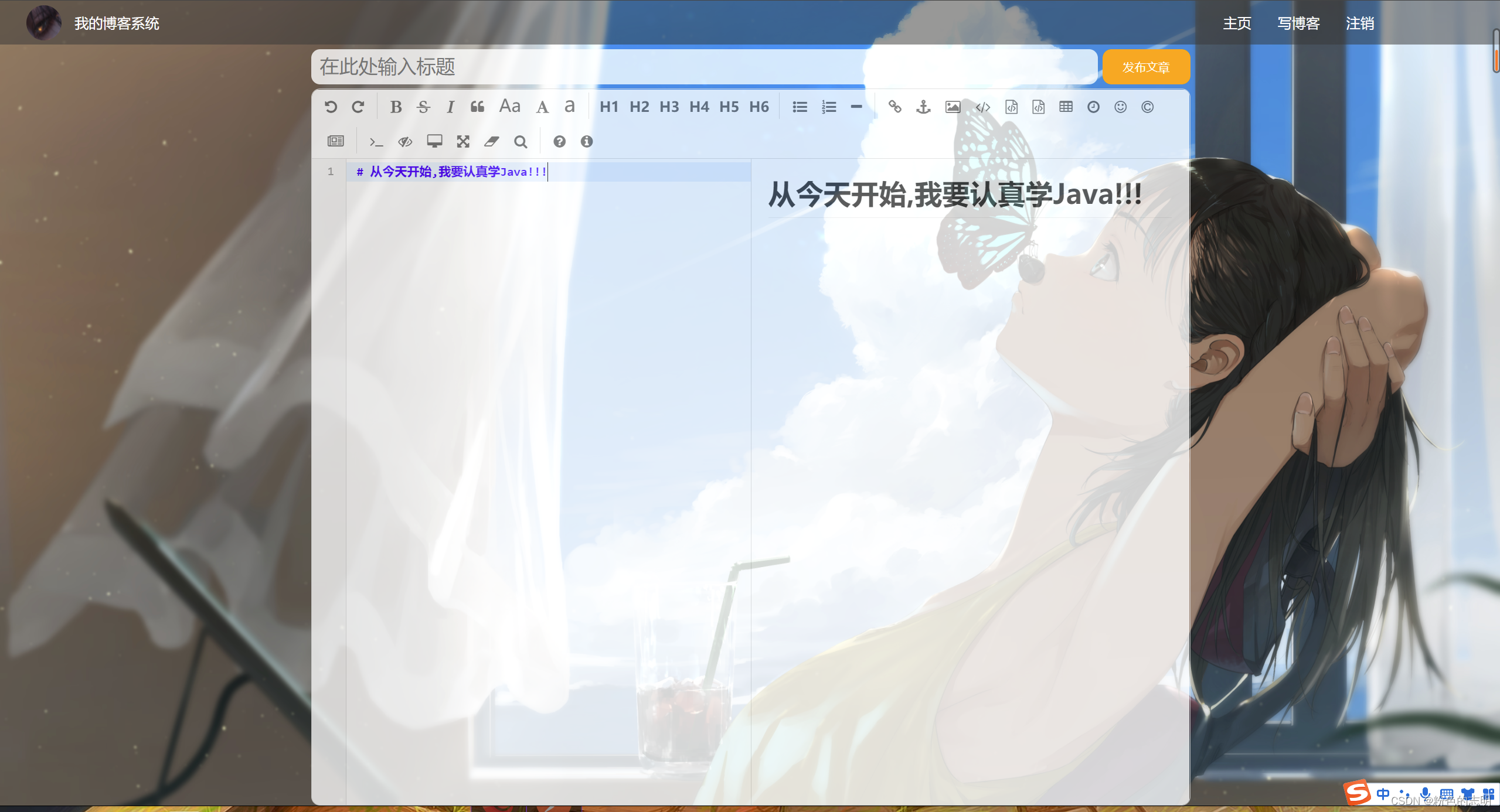Click the Insert link icon
Image resolution: width=1500 pixels, height=812 pixels.
pos(893,107)
